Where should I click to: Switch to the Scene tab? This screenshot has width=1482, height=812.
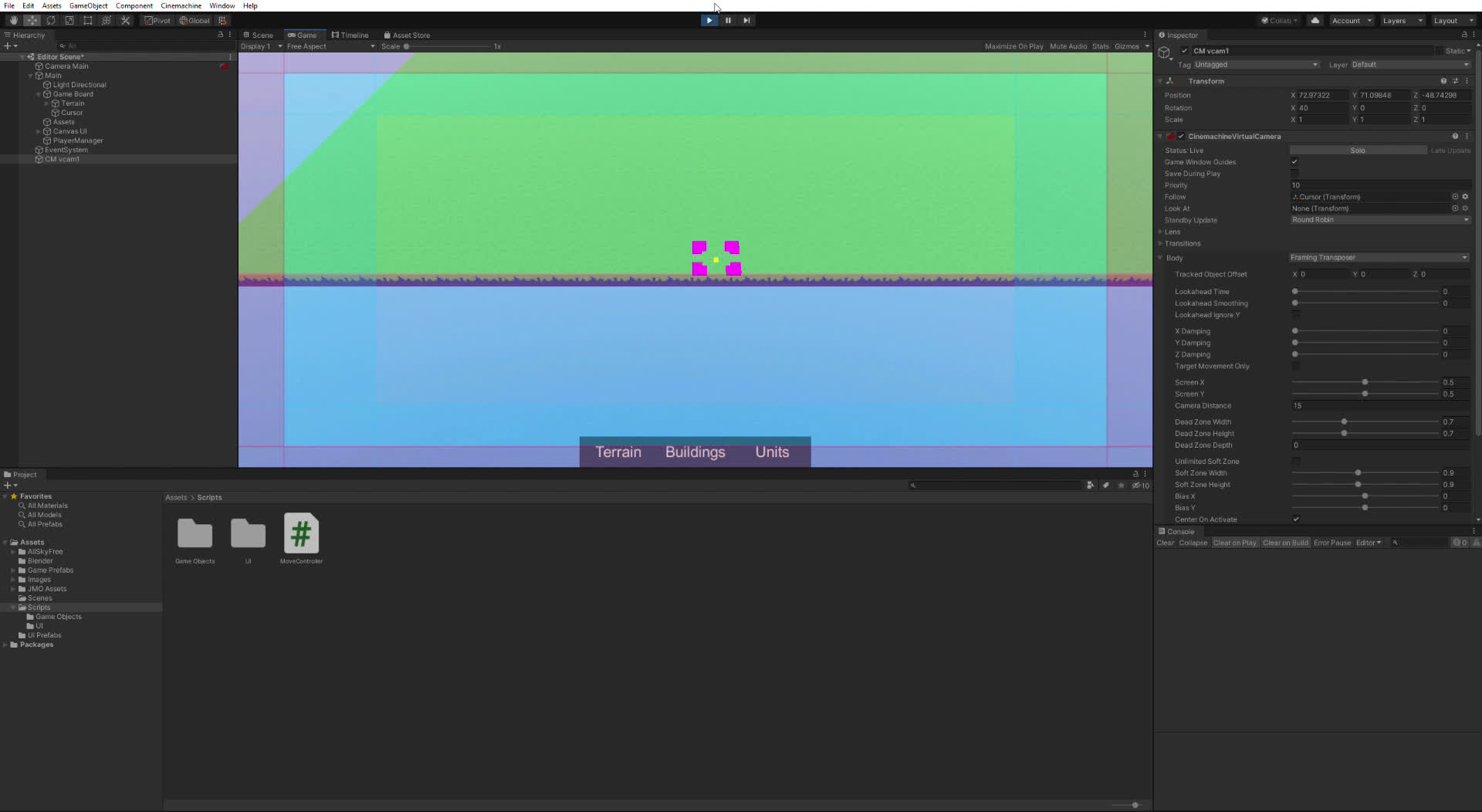(259, 36)
